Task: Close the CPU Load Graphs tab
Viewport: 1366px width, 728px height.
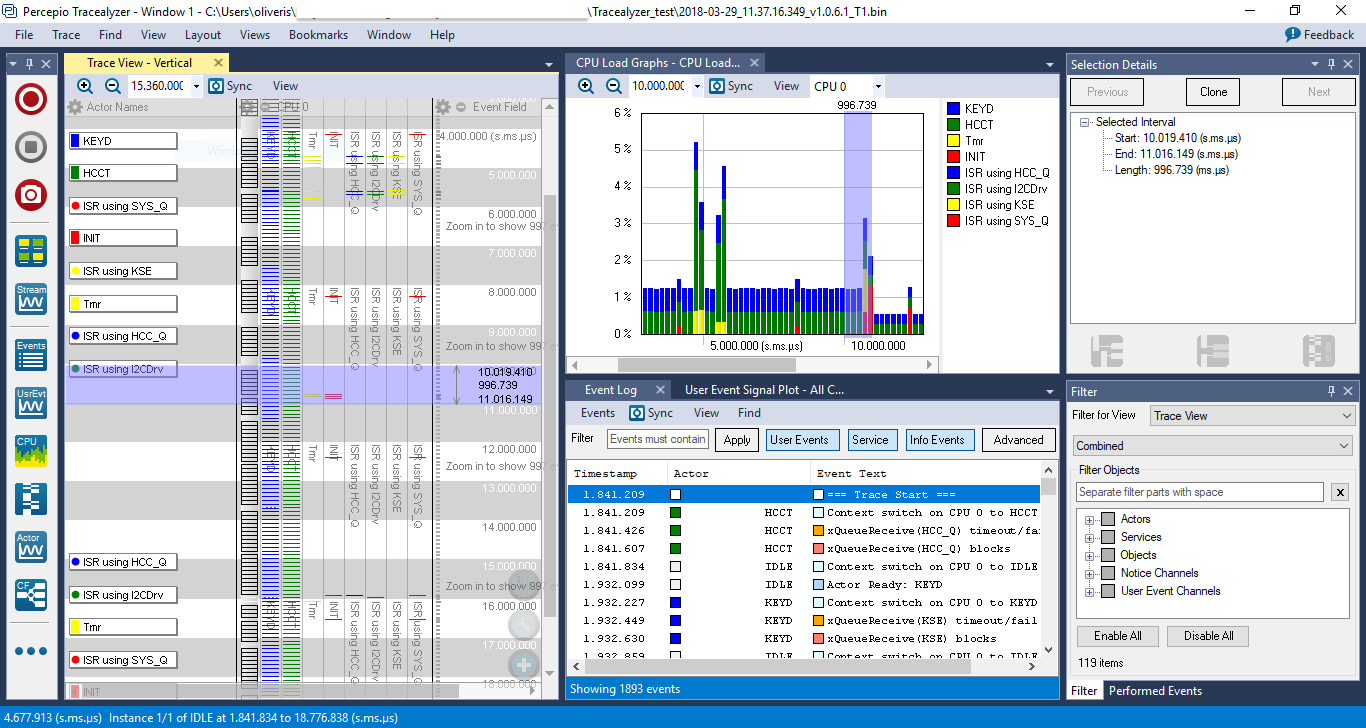Action: point(756,63)
